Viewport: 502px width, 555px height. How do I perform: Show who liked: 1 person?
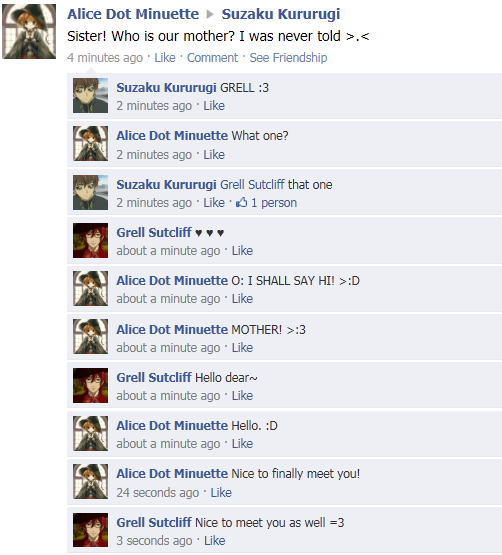(274, 203)
